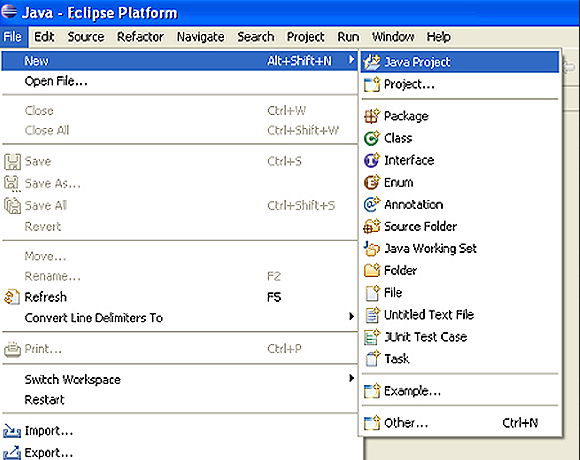Click Restart in the File menu
Screen dimensions: 580x460
tap(44, 400)
